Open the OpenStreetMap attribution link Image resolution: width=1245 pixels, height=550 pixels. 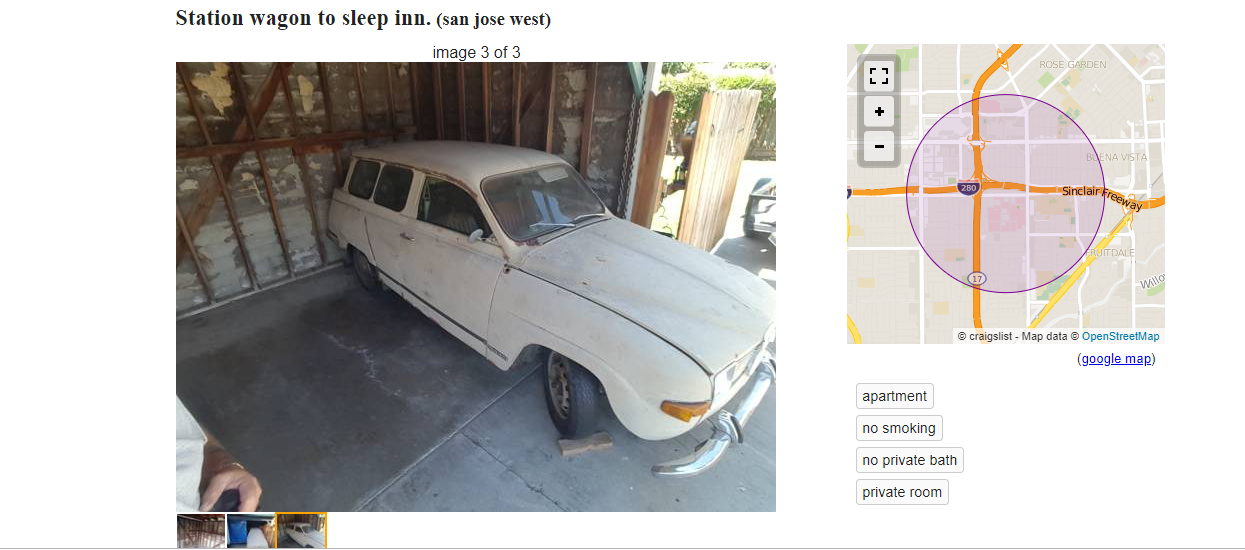click(x=1120, y=337)
